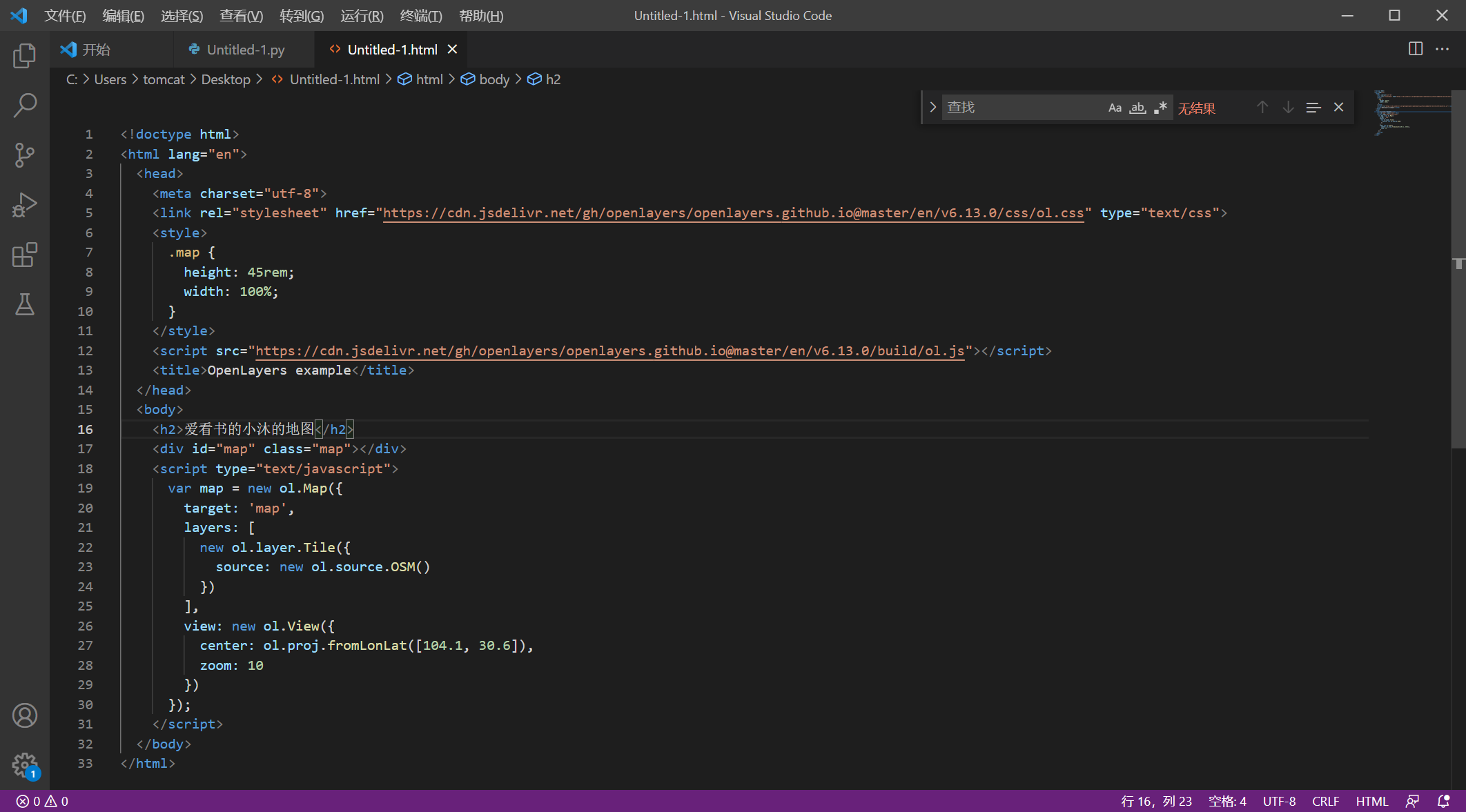
Task: Click the tomcat breadcrumb segment
Action: (164, 79)
